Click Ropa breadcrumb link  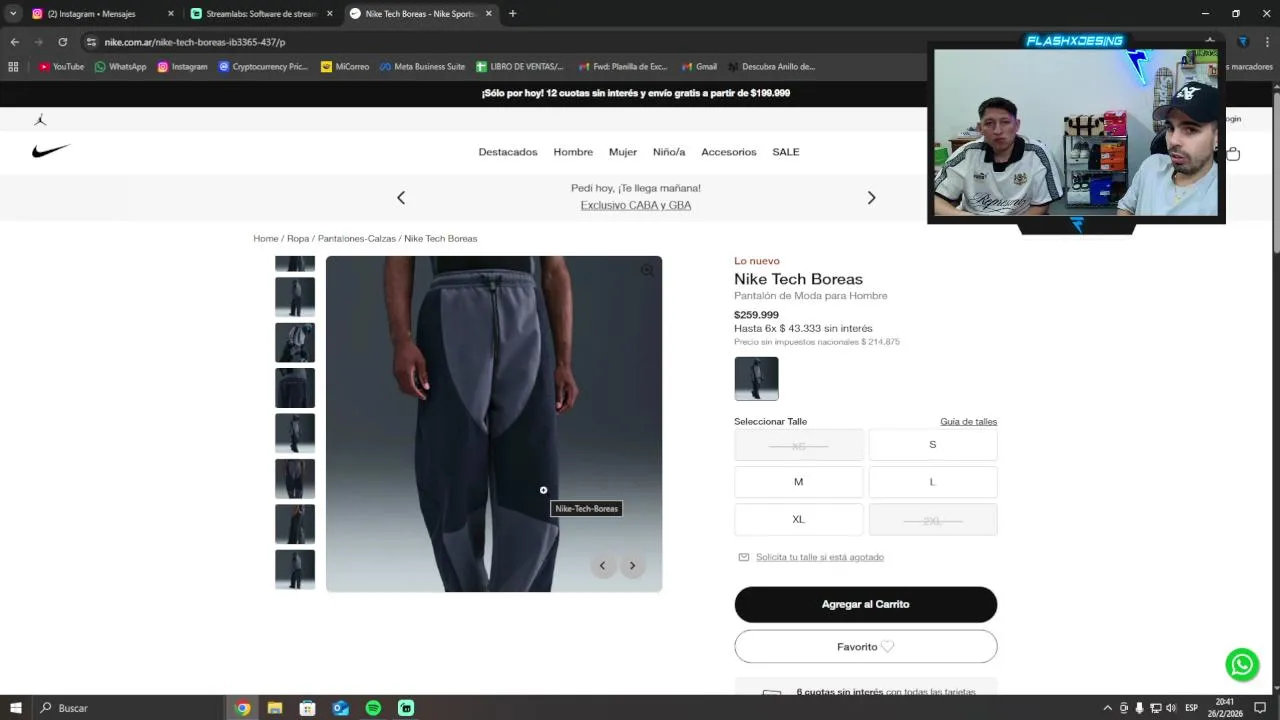pyautogui.click(x=298, y=239)
